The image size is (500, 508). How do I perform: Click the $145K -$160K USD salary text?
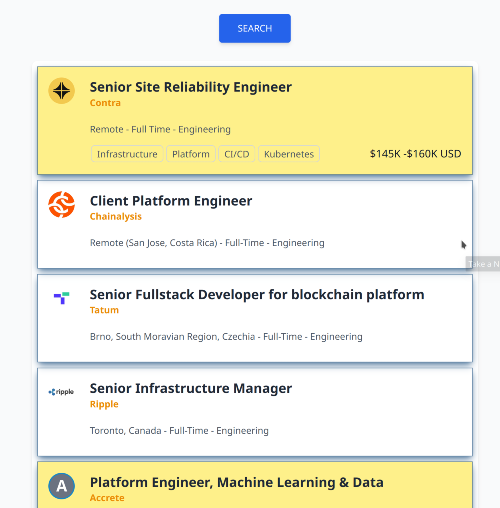[x=415, y=154]
